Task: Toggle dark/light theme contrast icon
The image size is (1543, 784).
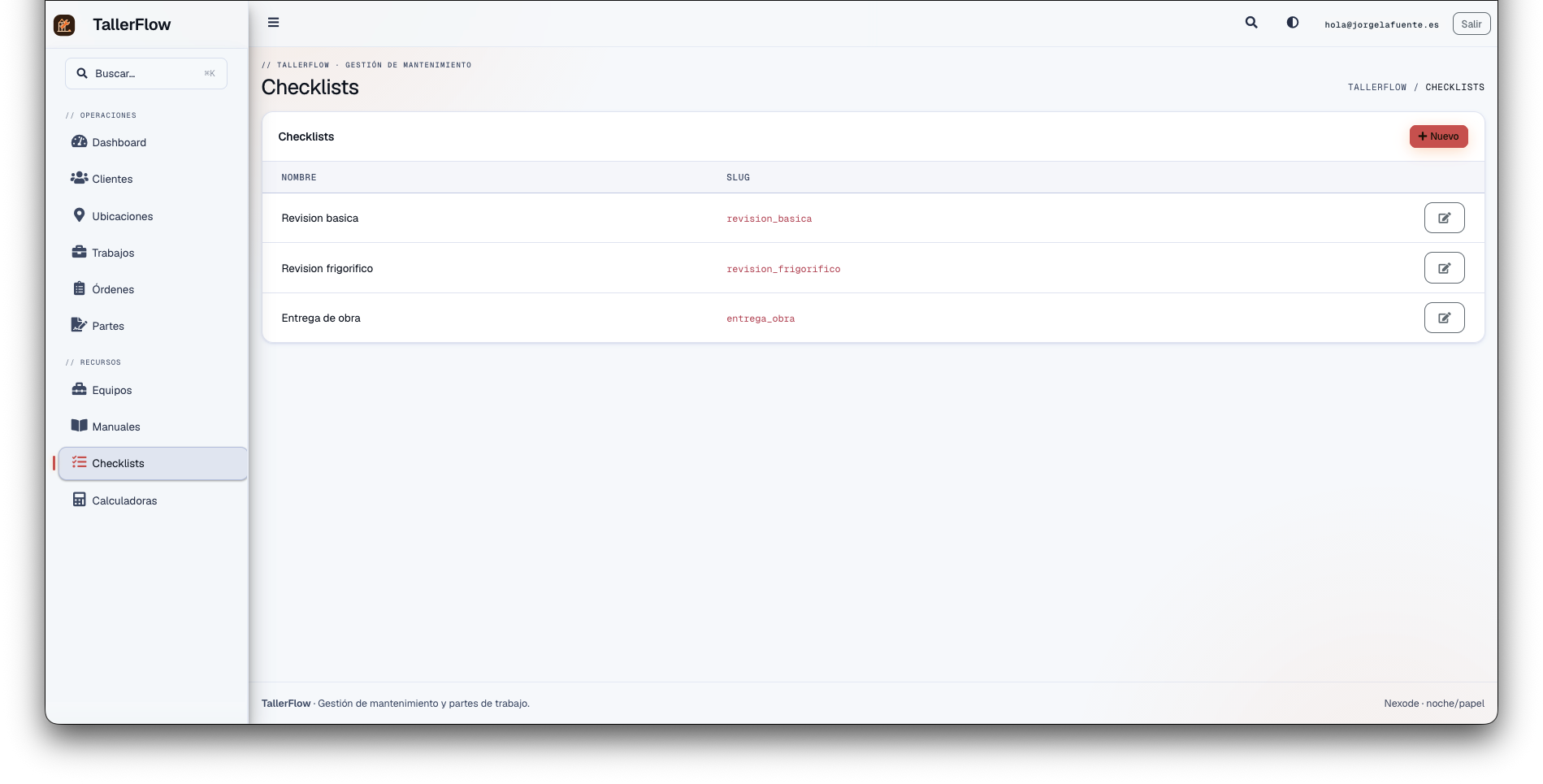Action: pos(1293,23)
